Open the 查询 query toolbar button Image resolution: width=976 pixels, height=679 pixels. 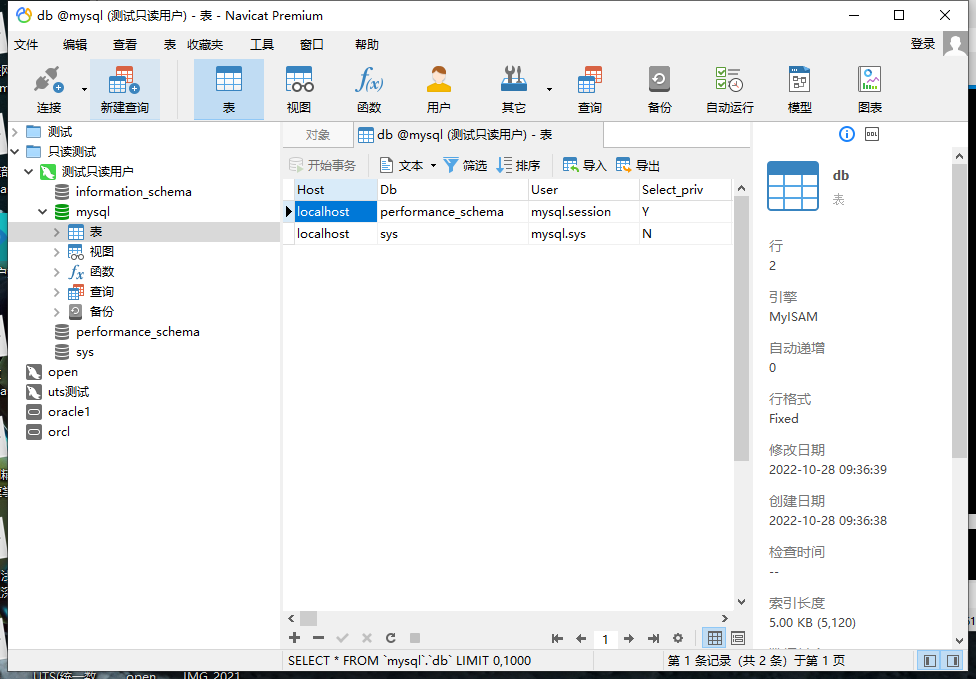589,90
